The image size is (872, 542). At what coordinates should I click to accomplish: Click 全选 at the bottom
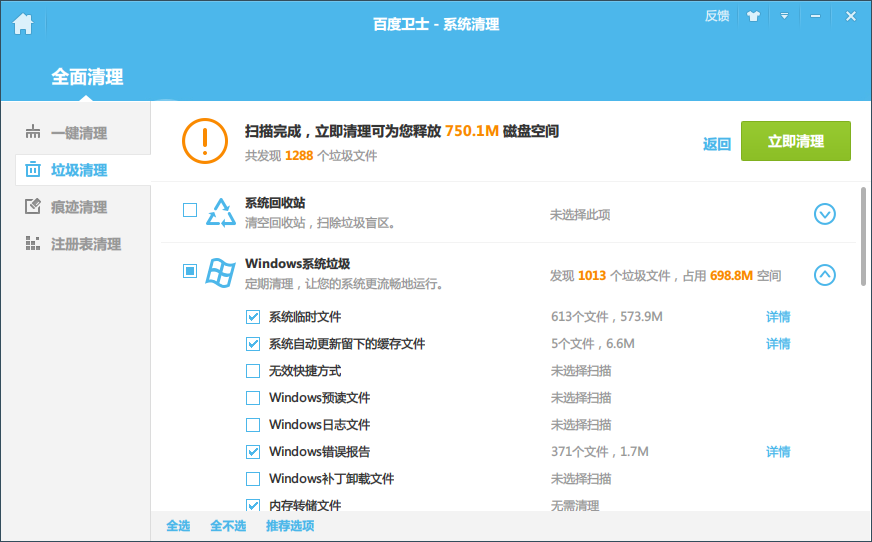point(178,526)
